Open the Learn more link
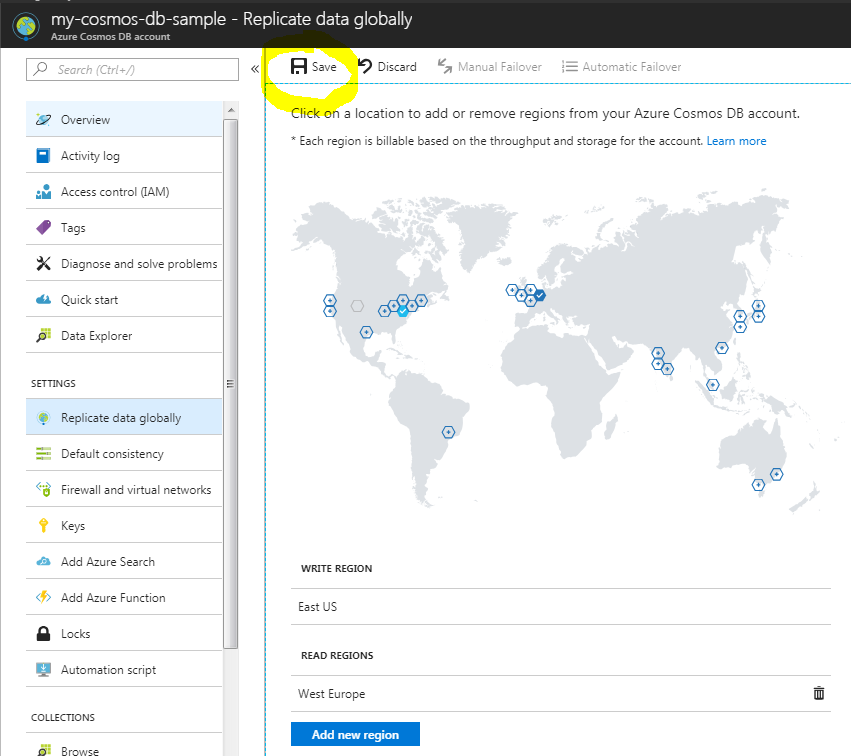The width and height of the screenshot is (851, 756). tap(736, 141)
